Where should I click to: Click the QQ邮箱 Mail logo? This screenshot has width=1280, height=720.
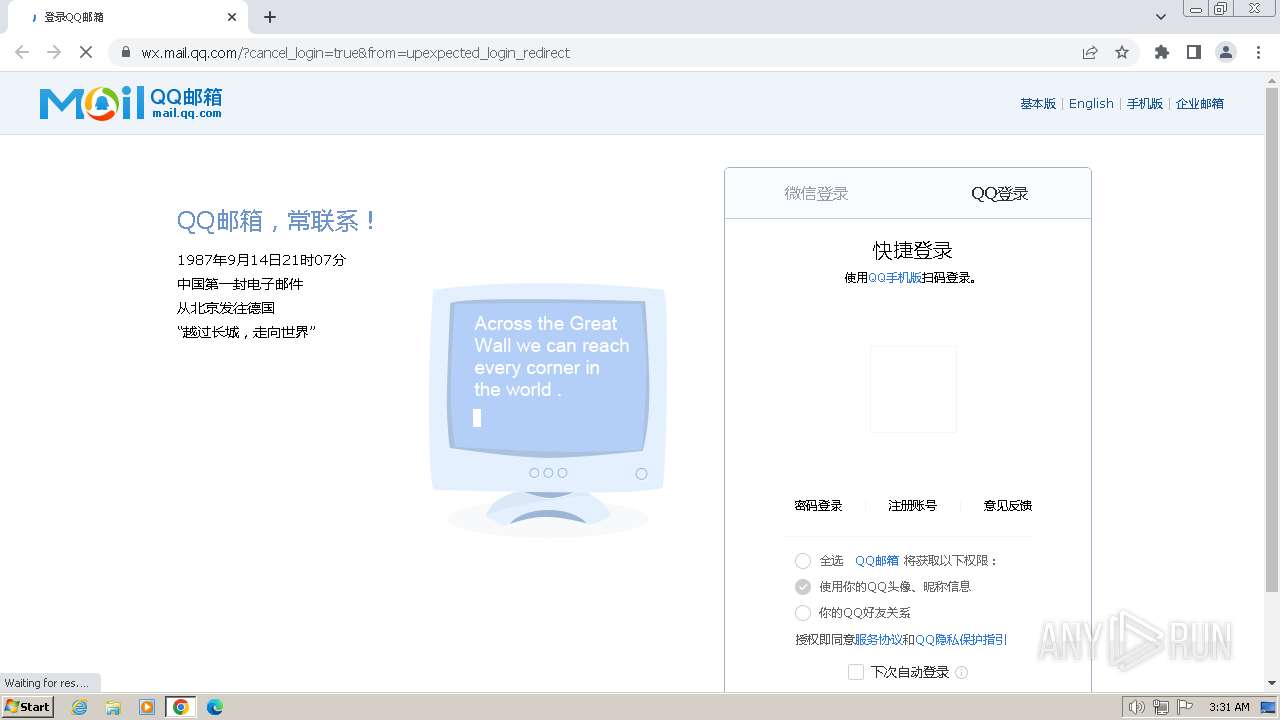pyautogui.click(x=131, y=103)
